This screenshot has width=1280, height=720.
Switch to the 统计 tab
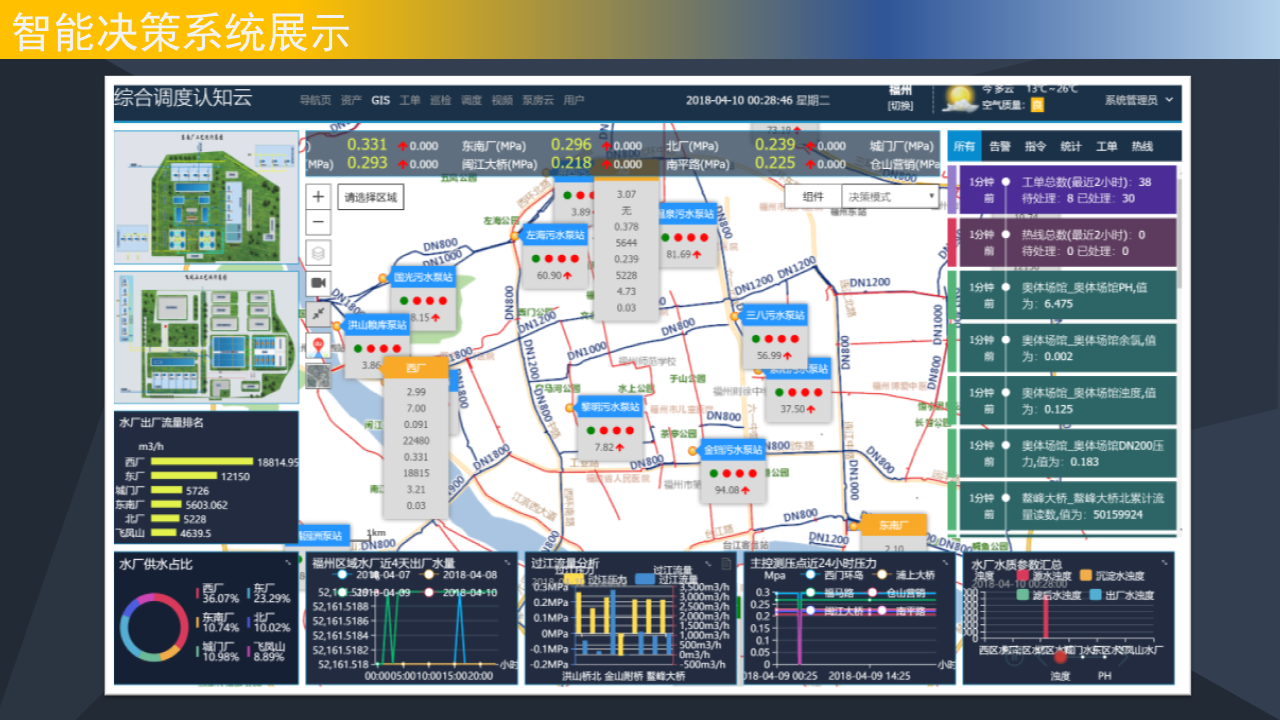[1071, 146]
